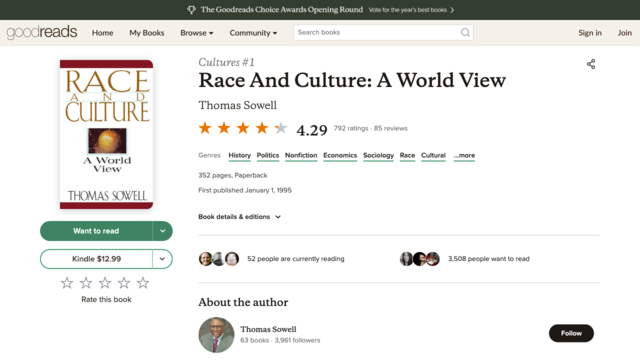
Task: Click the orange average rating stars
Action: [243, 128]
